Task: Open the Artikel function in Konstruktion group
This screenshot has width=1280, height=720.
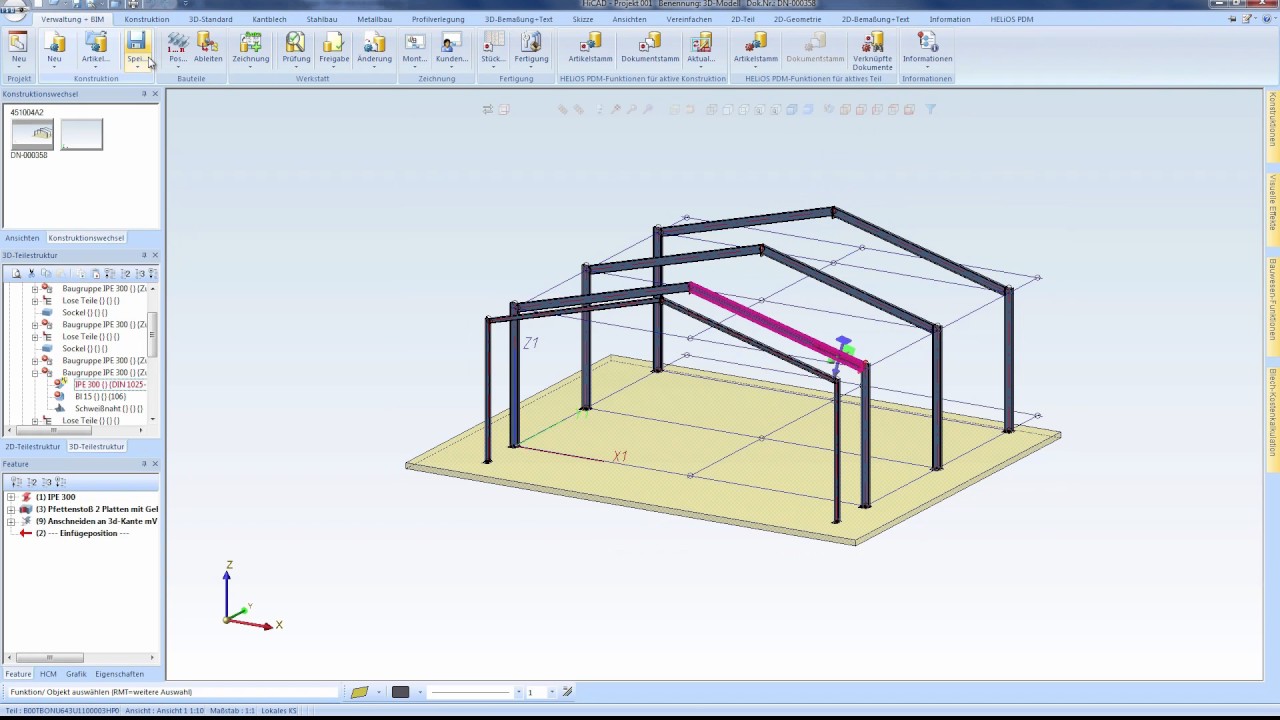Action: 96,46
